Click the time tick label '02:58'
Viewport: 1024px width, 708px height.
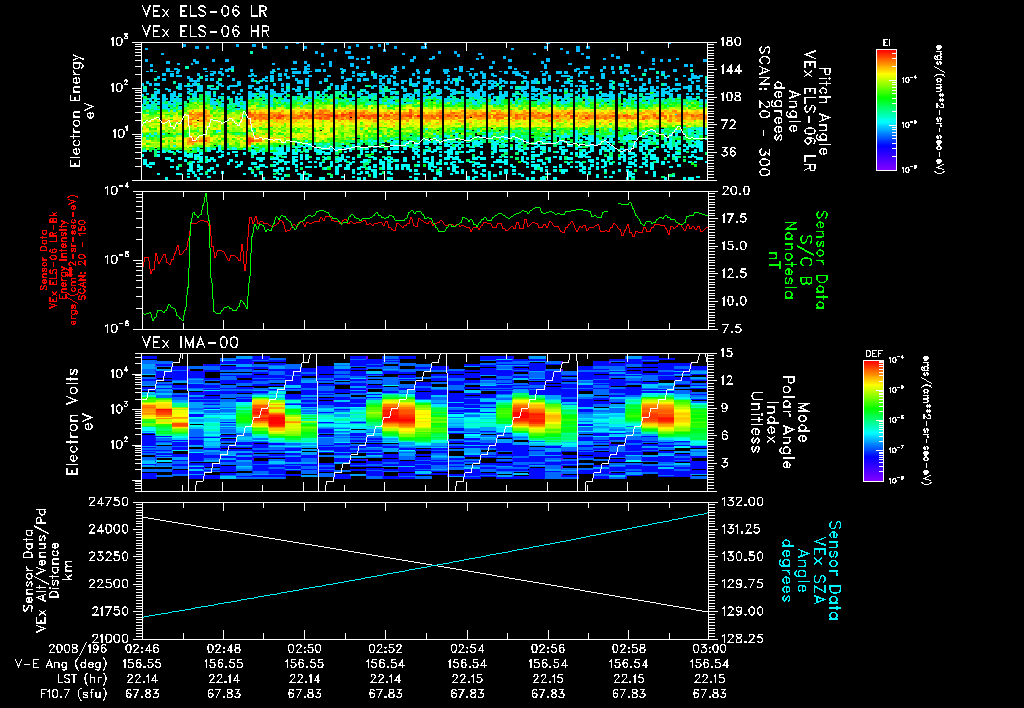coord(628,649)
